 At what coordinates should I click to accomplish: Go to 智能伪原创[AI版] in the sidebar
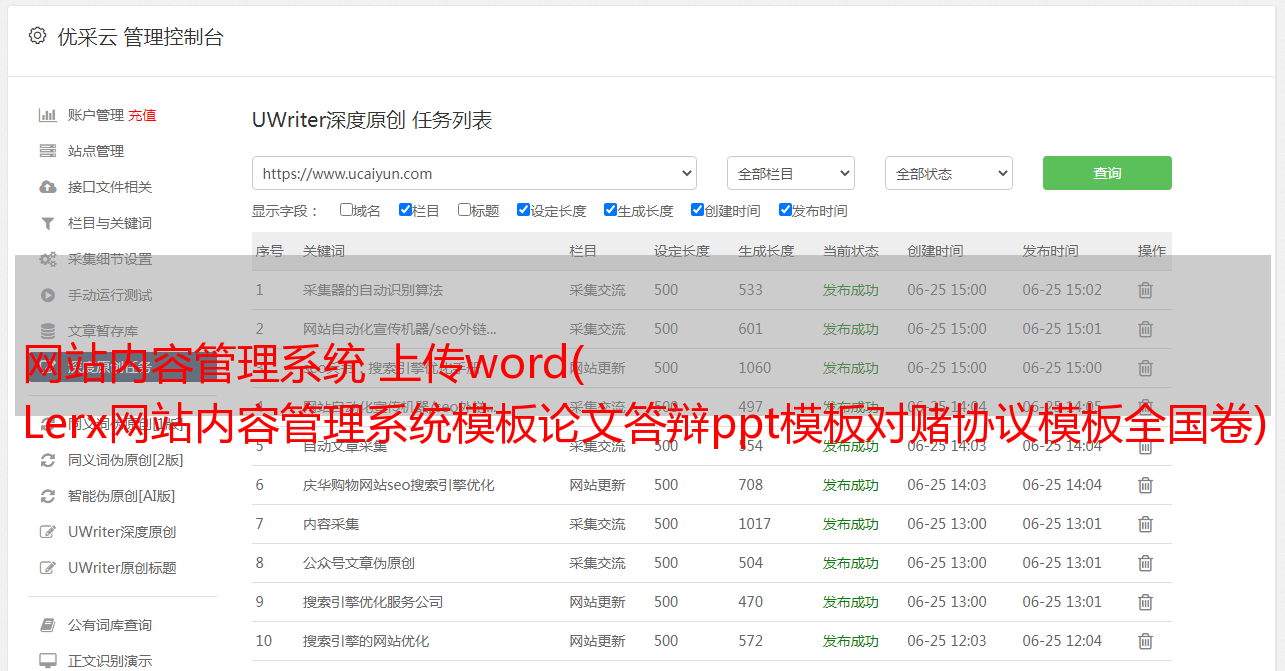121,496
